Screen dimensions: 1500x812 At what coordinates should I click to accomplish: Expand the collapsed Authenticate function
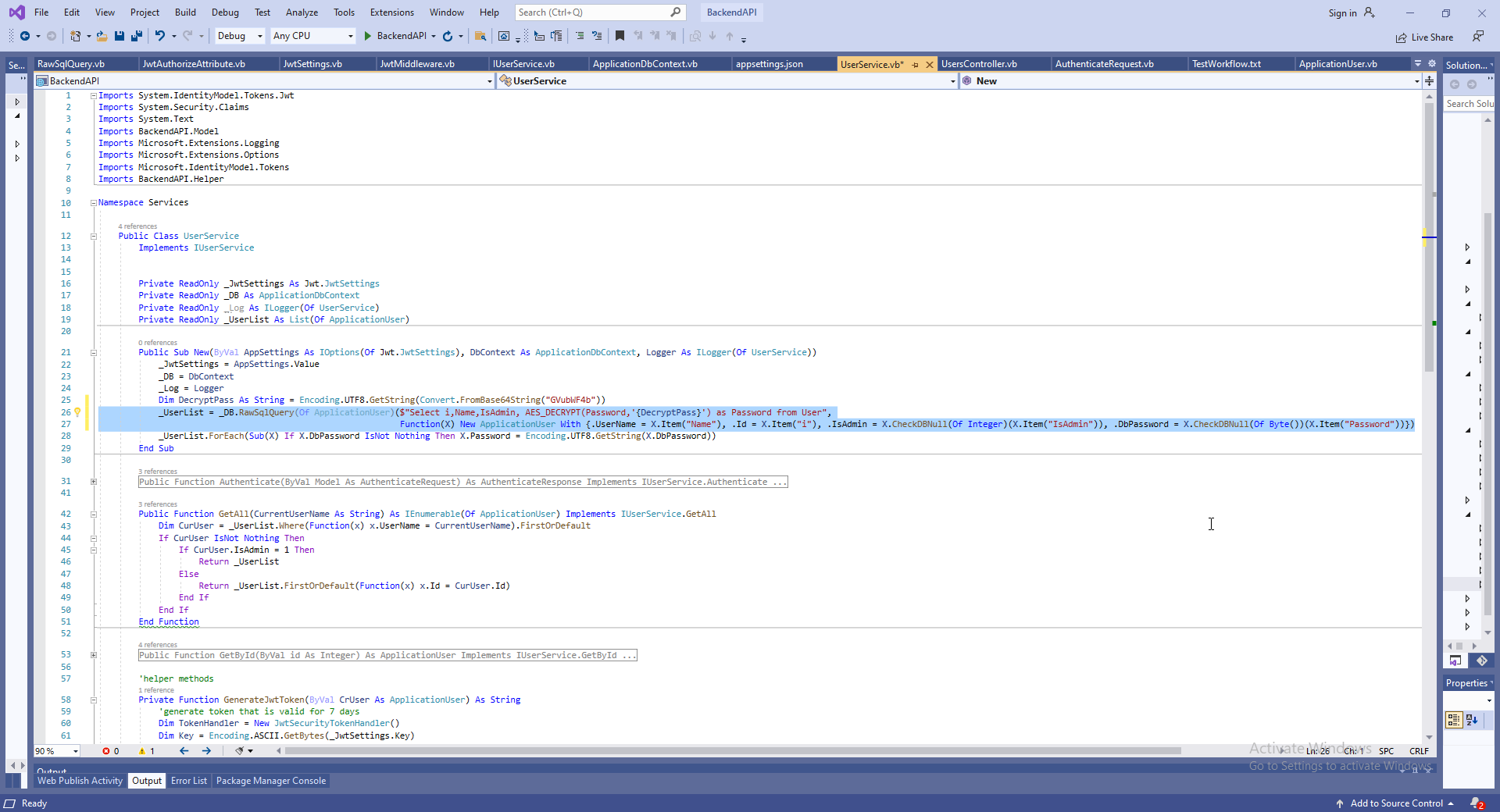[x=94, y=482]
